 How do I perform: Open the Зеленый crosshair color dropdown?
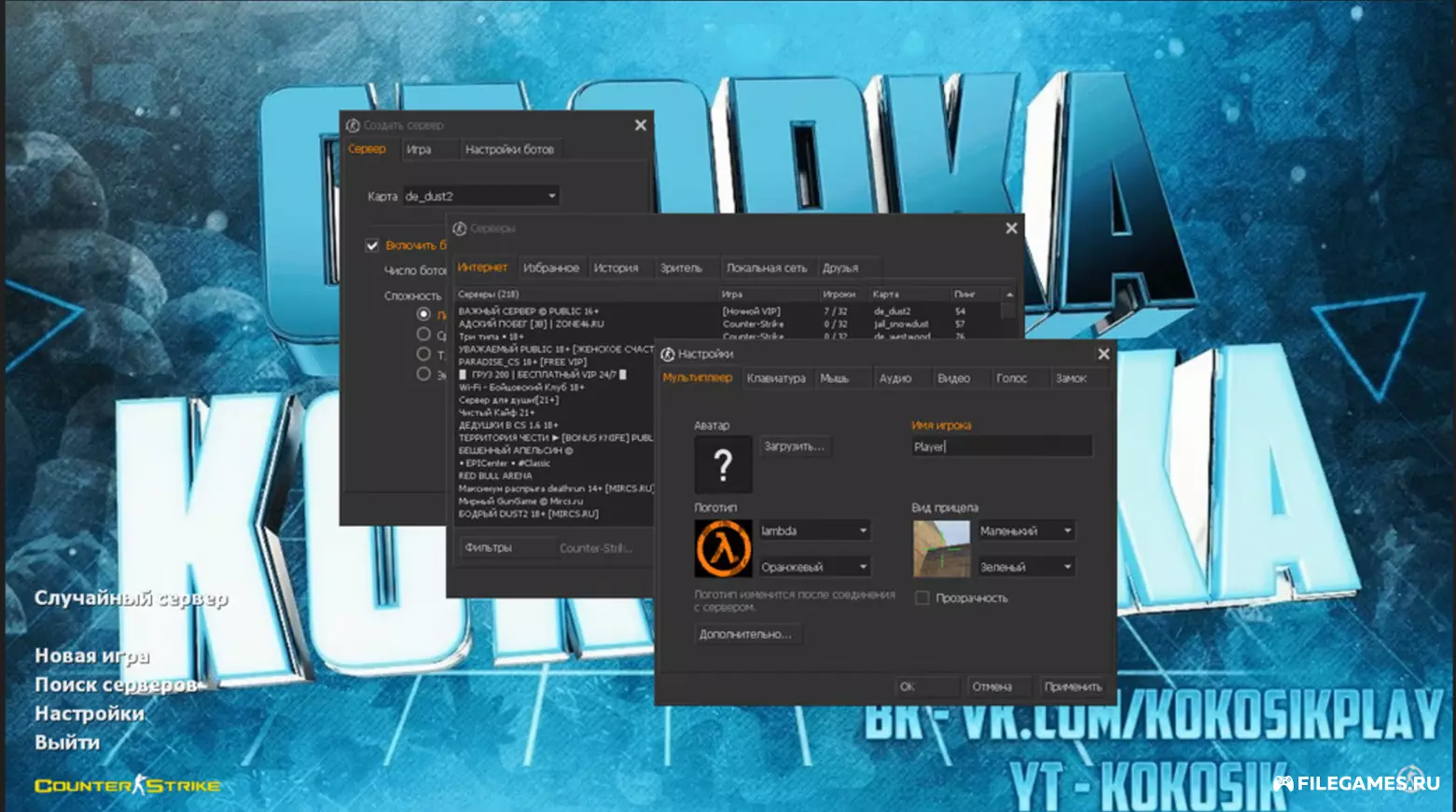1026,567
